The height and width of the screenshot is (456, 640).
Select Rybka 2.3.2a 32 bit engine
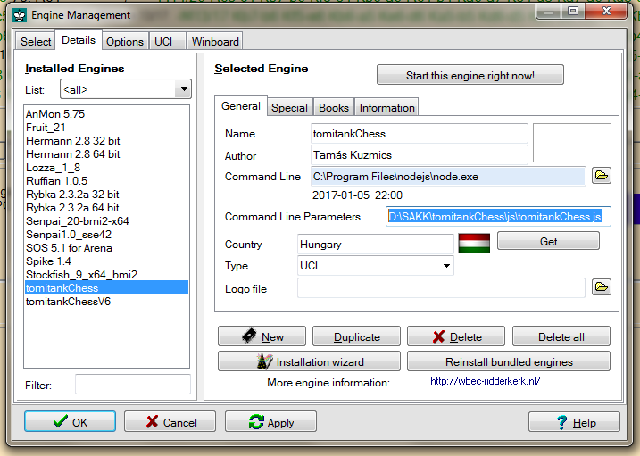pyautogui.click(x=106, y=194)
